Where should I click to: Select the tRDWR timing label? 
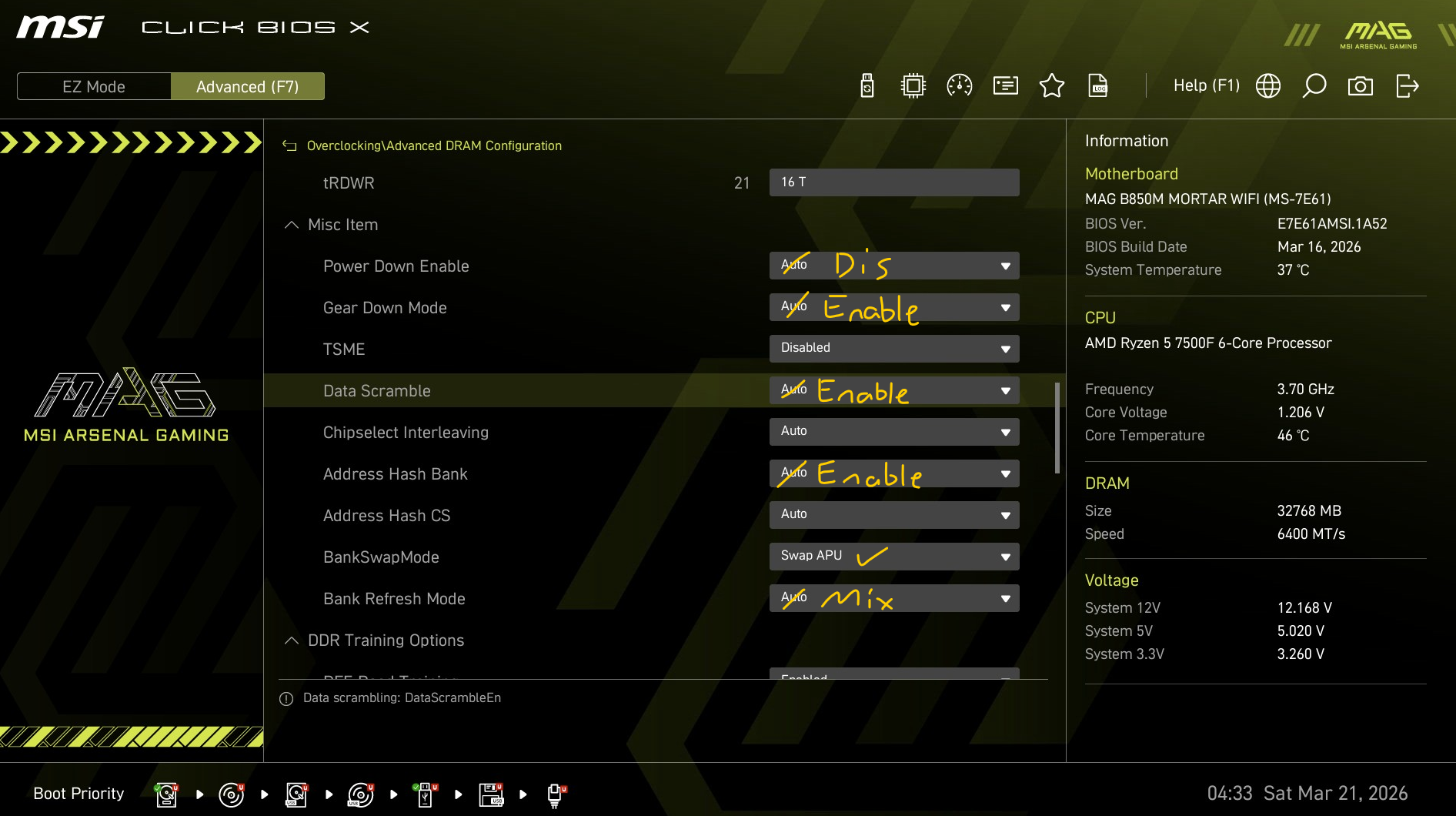[349, 183]
